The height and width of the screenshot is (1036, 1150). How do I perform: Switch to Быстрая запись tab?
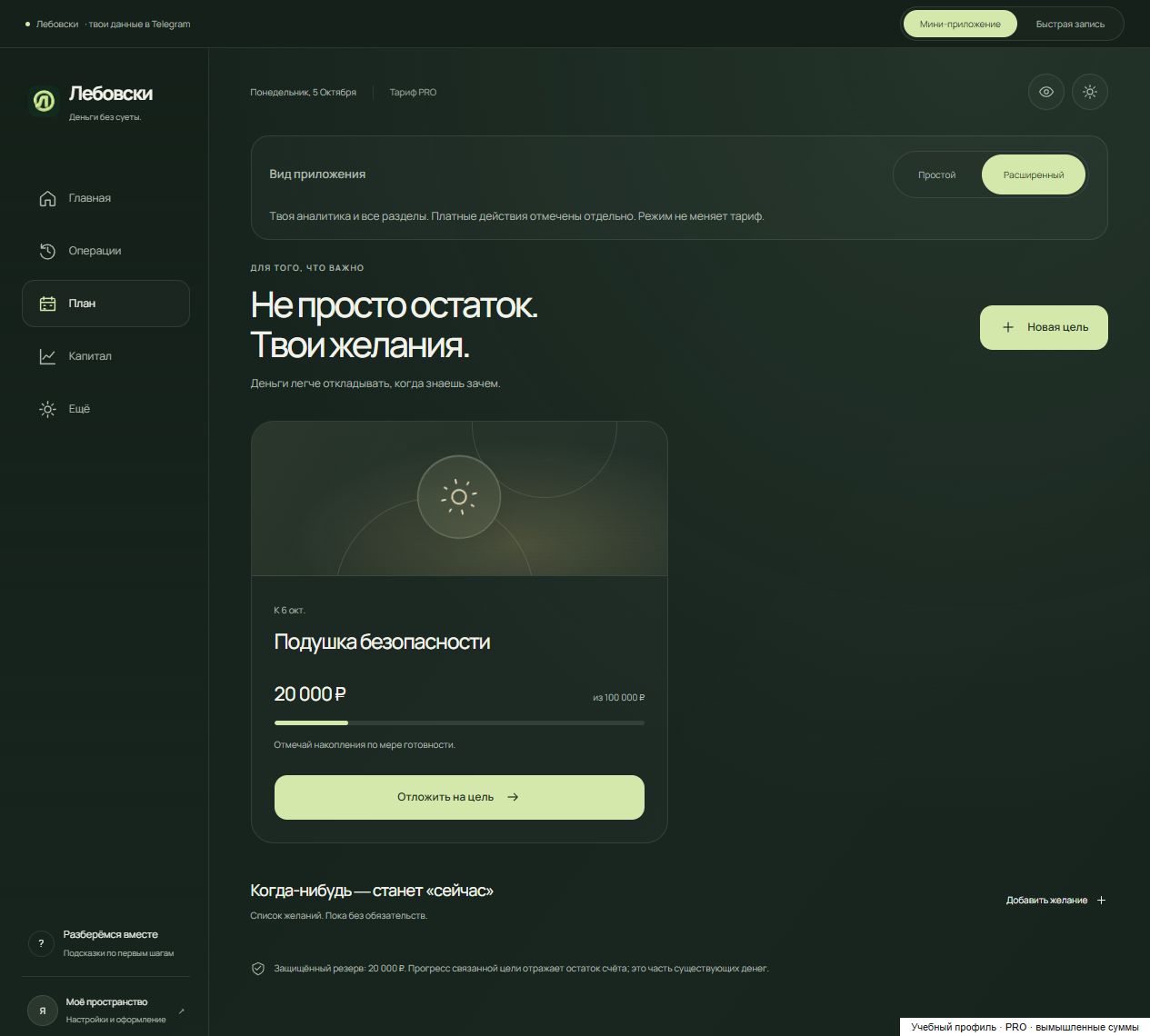[x=1070, y=24]
